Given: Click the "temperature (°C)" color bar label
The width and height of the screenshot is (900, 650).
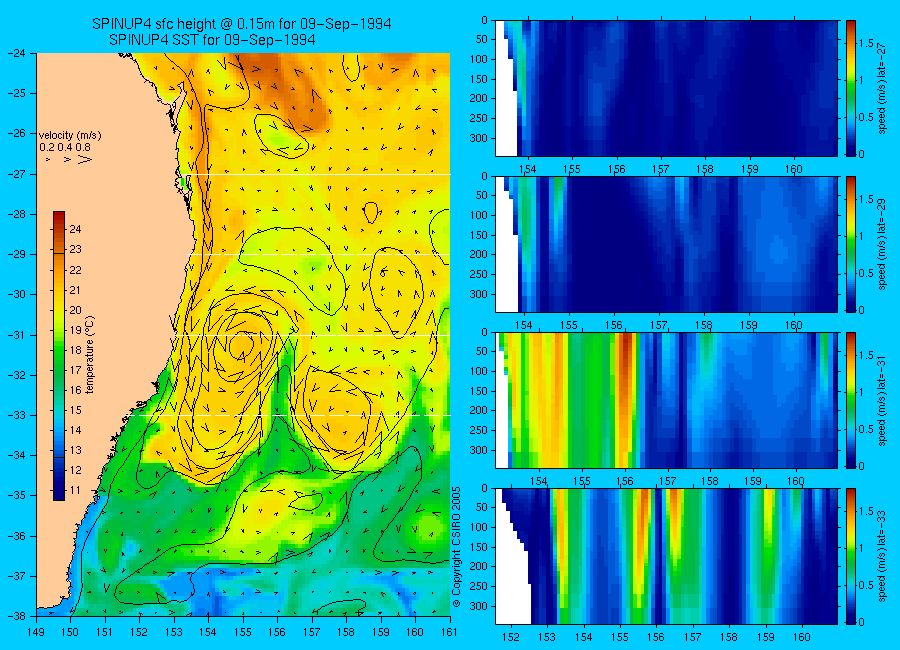Looking at the screenshot, I should point(90,355).
